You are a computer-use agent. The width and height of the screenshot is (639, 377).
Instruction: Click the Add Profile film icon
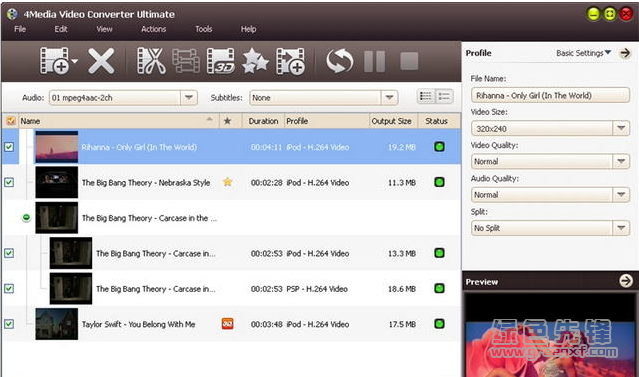pos(290,61)
